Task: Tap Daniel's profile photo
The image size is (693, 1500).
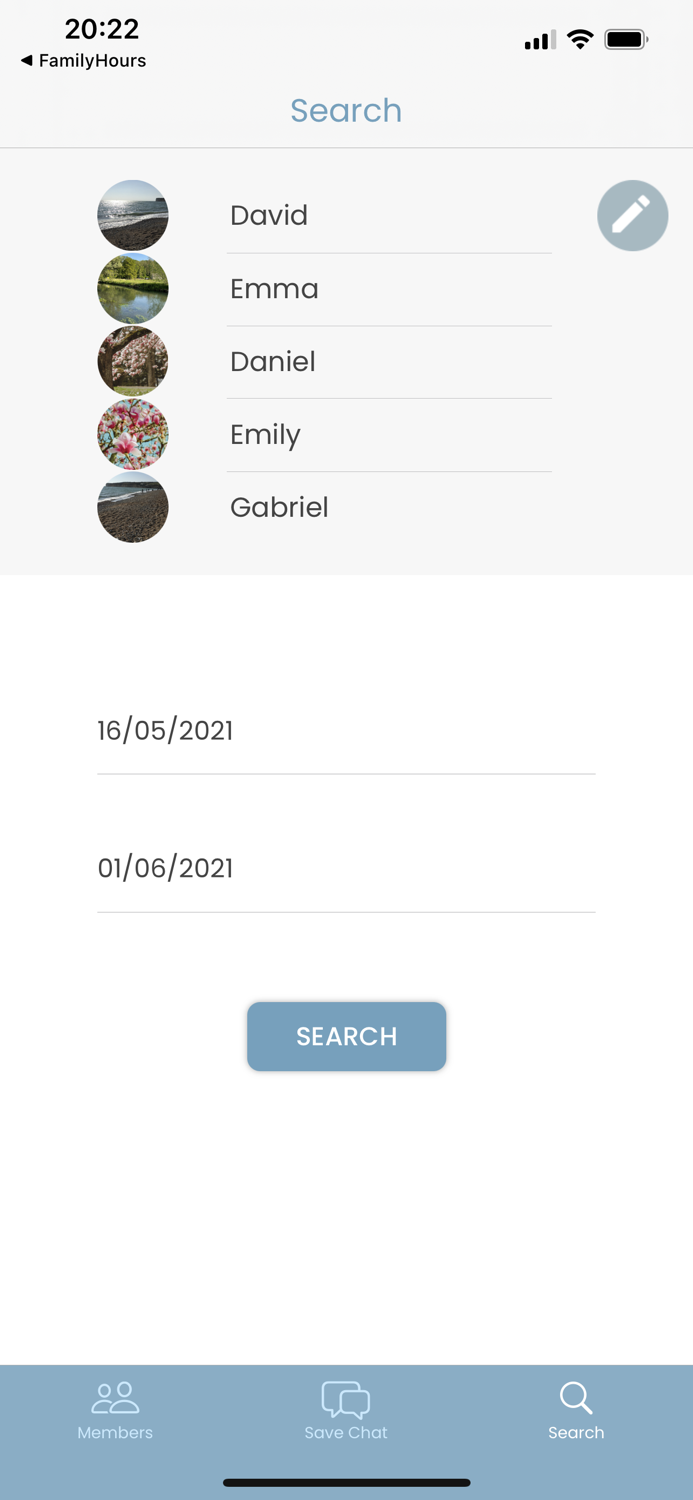Action: (133, 361)
